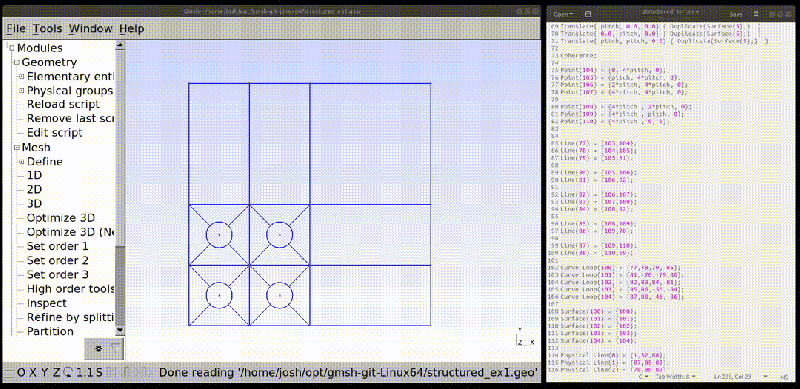The image size is (800, 389).
Task: Set X-axis view in status bar
Action: (33, 372)
